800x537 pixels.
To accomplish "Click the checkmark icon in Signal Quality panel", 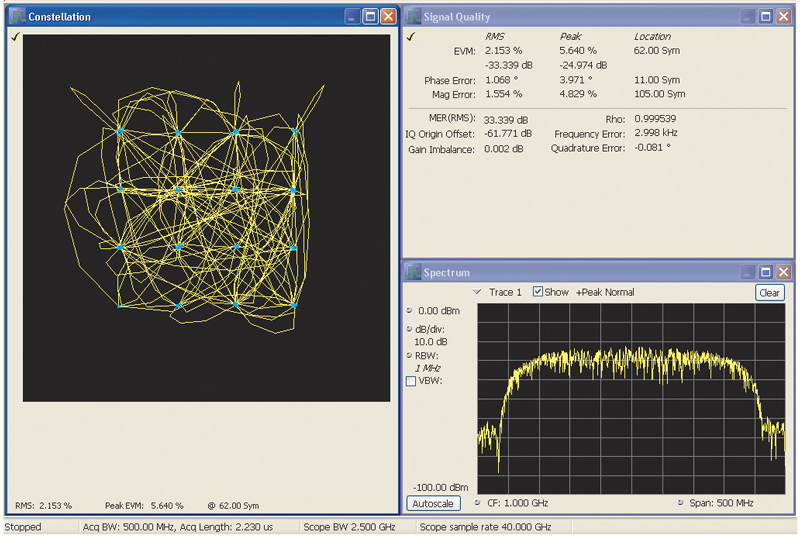I will coord(412,37).
